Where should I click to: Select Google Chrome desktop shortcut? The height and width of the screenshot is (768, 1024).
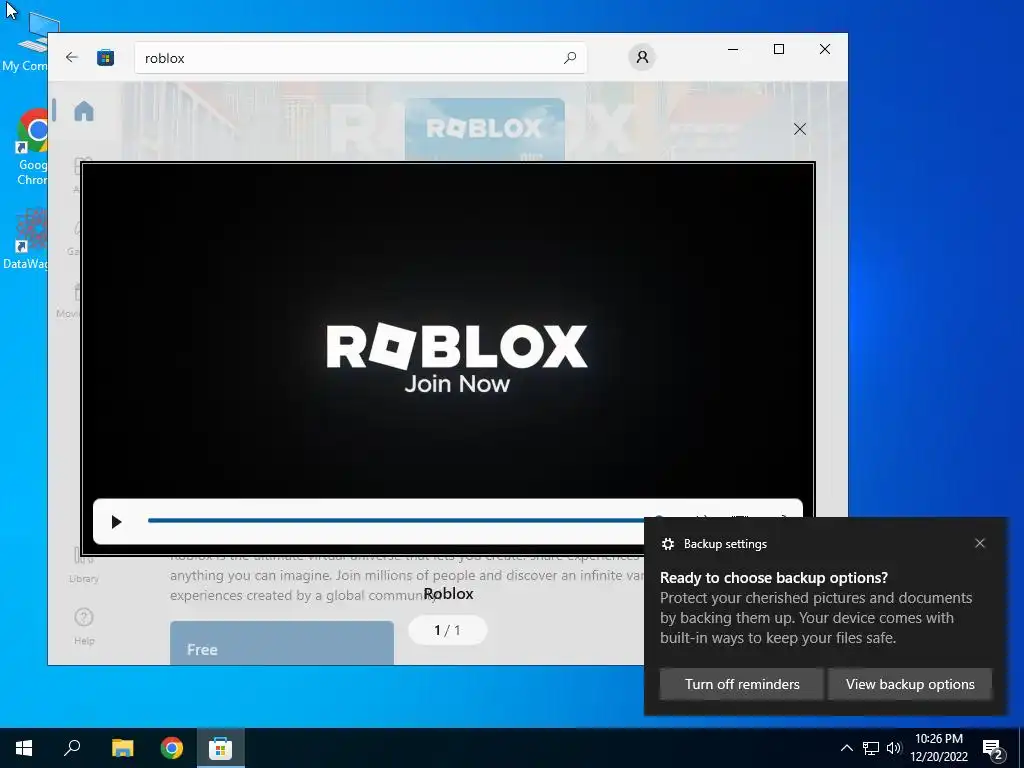click(31, 148)
